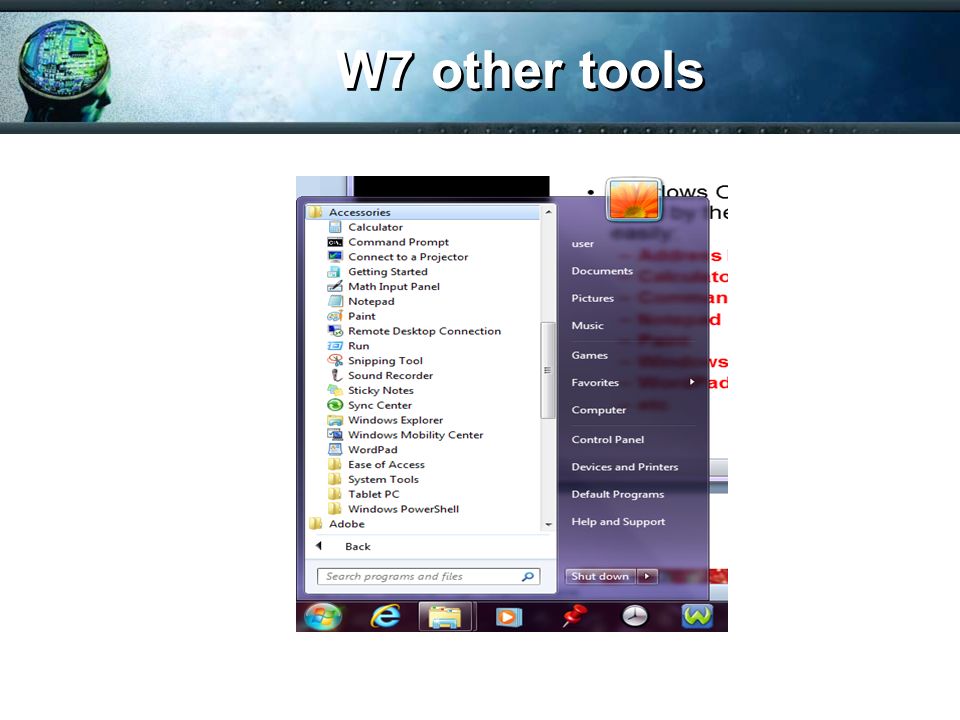Collapse the Accessories folder

[422, 212]
